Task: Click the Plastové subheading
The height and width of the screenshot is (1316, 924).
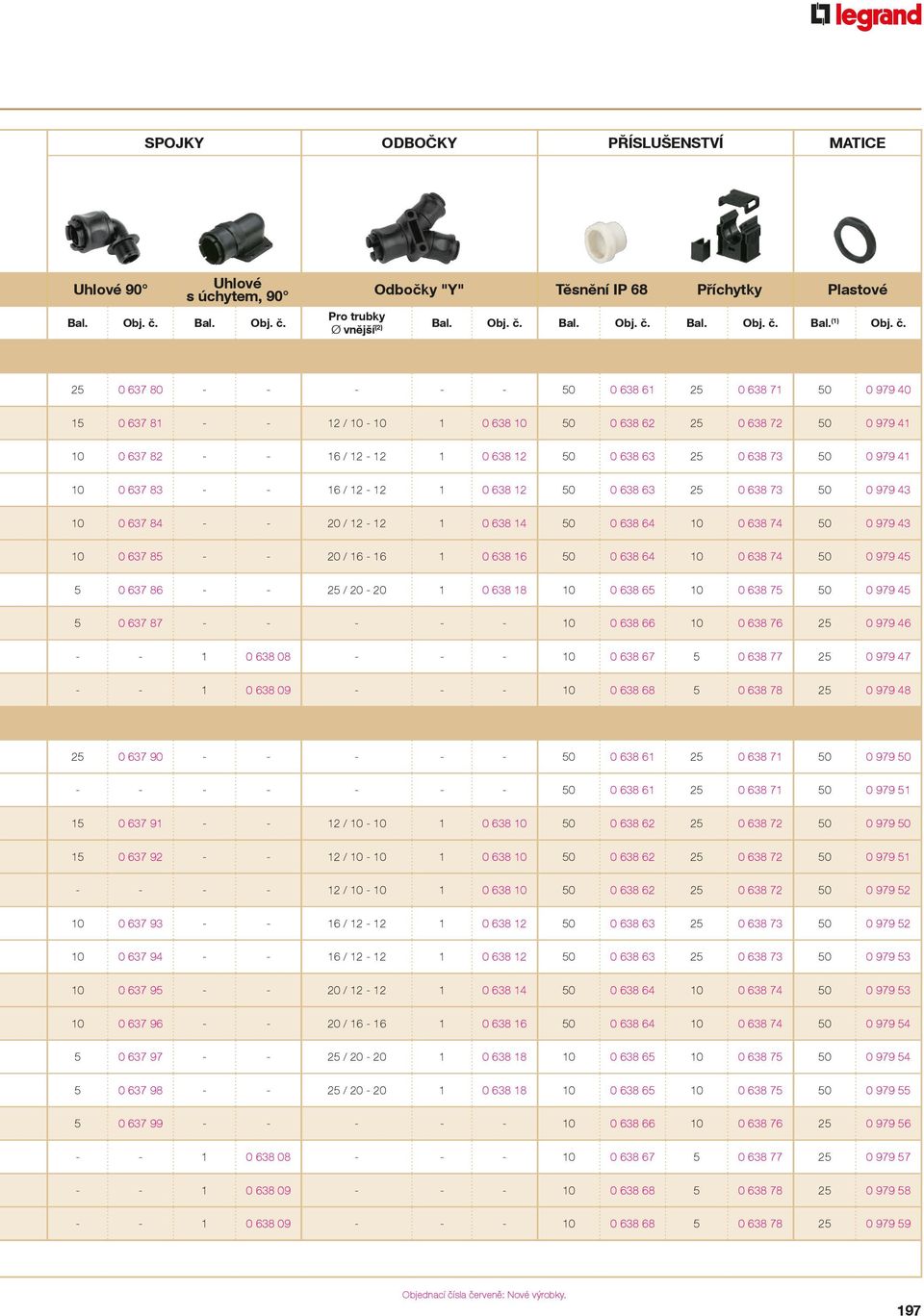Action: tap(858, 290)
